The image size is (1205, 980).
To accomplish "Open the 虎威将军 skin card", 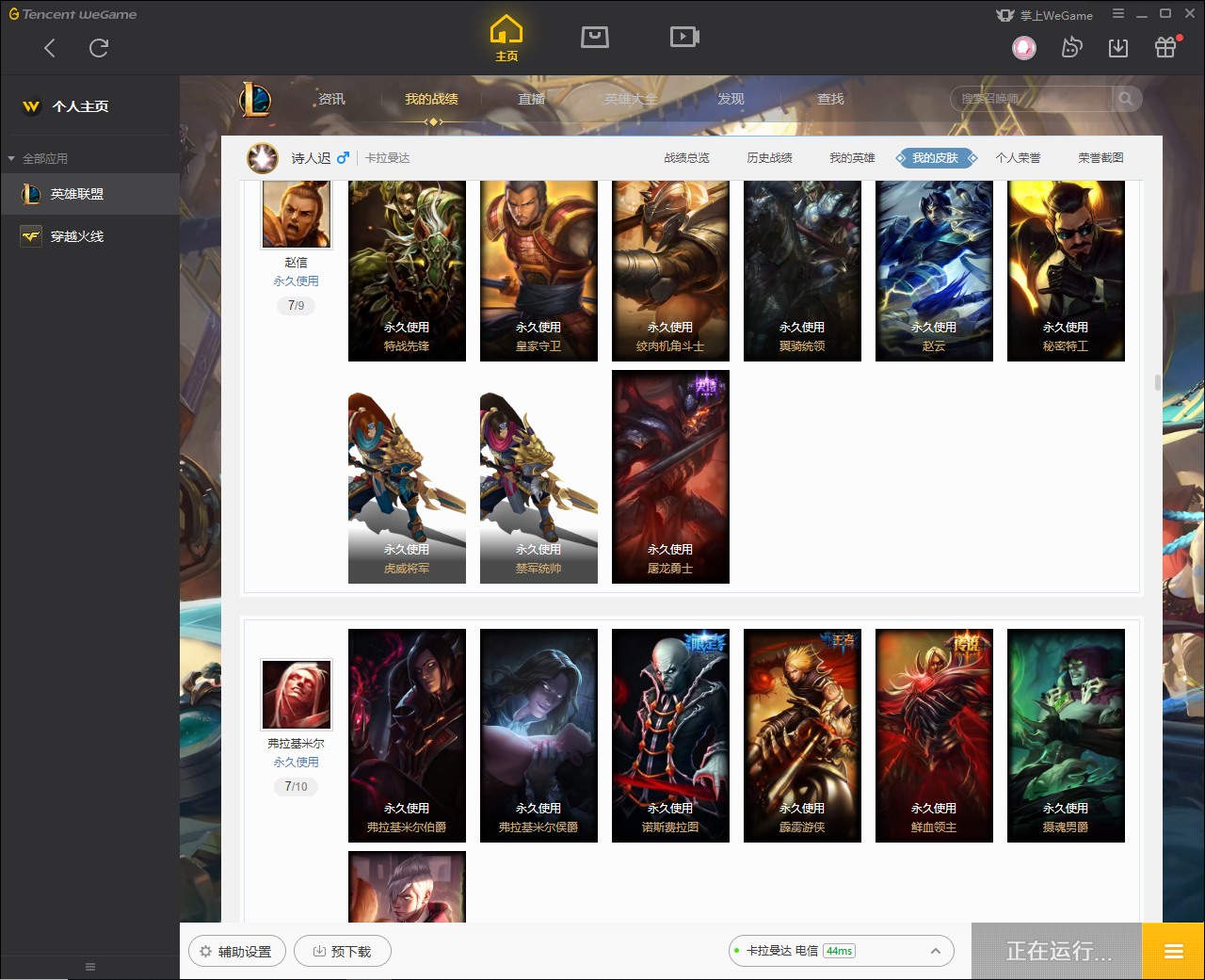I will (407, 476).
